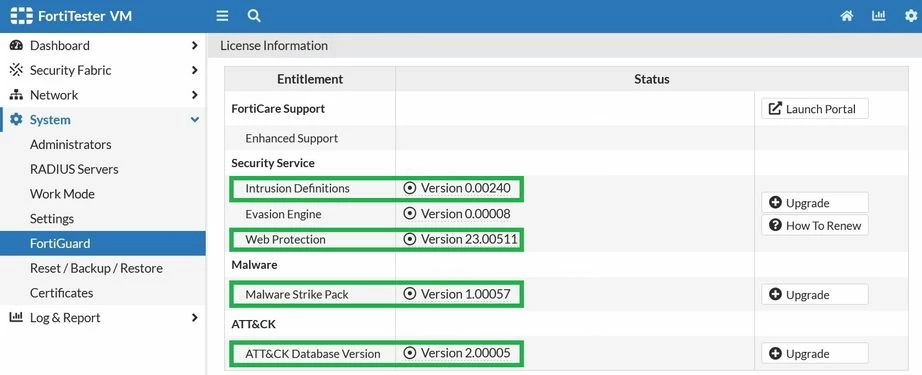Screen dimensions: 922x375
Task: Click Version 1.00057 text
Action: [x=466, y=294]
